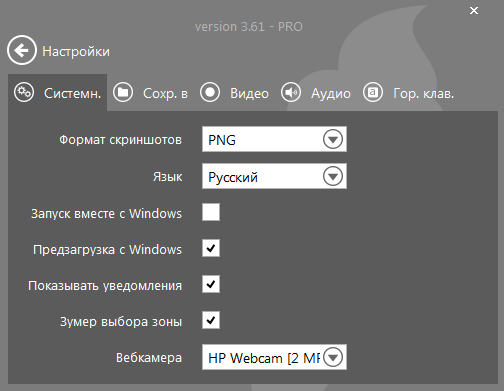
Task: Open the Видео tab label
Action: click(x=249, y=94)
